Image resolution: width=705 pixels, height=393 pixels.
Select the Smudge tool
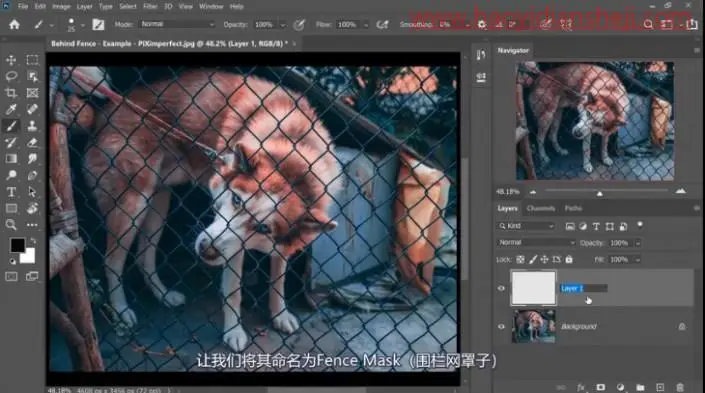[32, 159]
